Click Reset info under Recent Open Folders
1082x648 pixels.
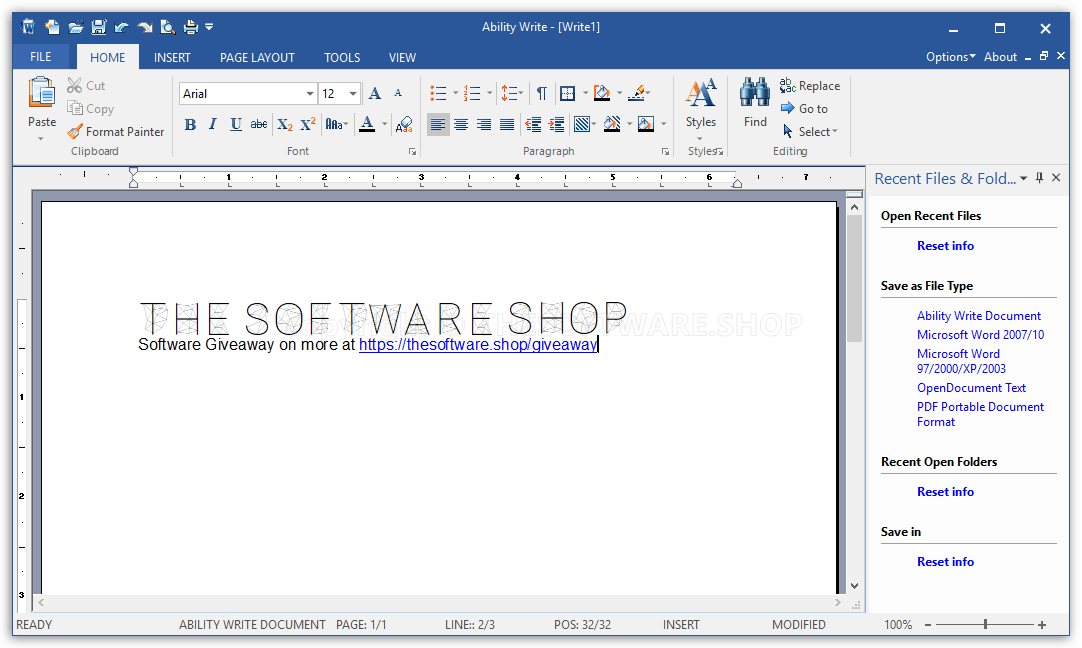(x=945, y=491)
